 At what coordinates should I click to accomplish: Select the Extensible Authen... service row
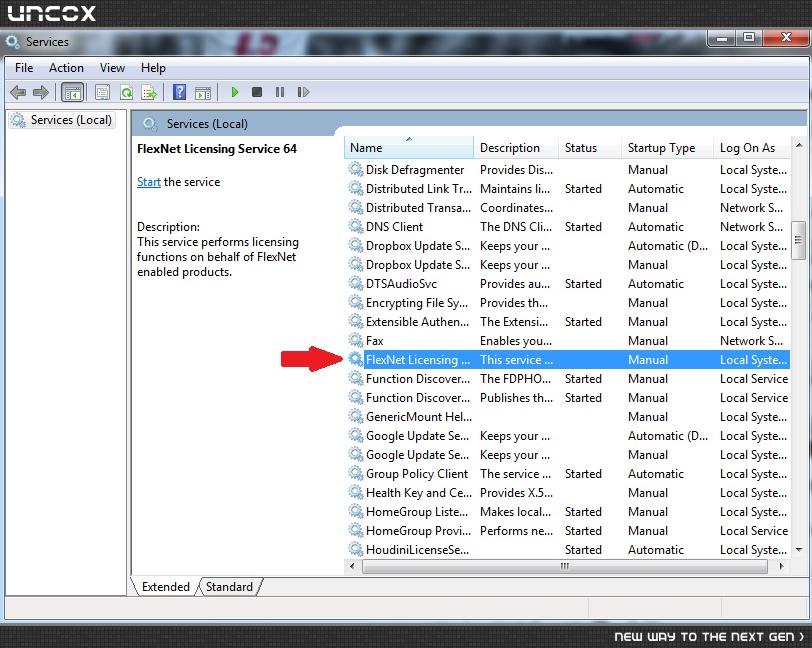pyautogui.click(x=567, y=322)
